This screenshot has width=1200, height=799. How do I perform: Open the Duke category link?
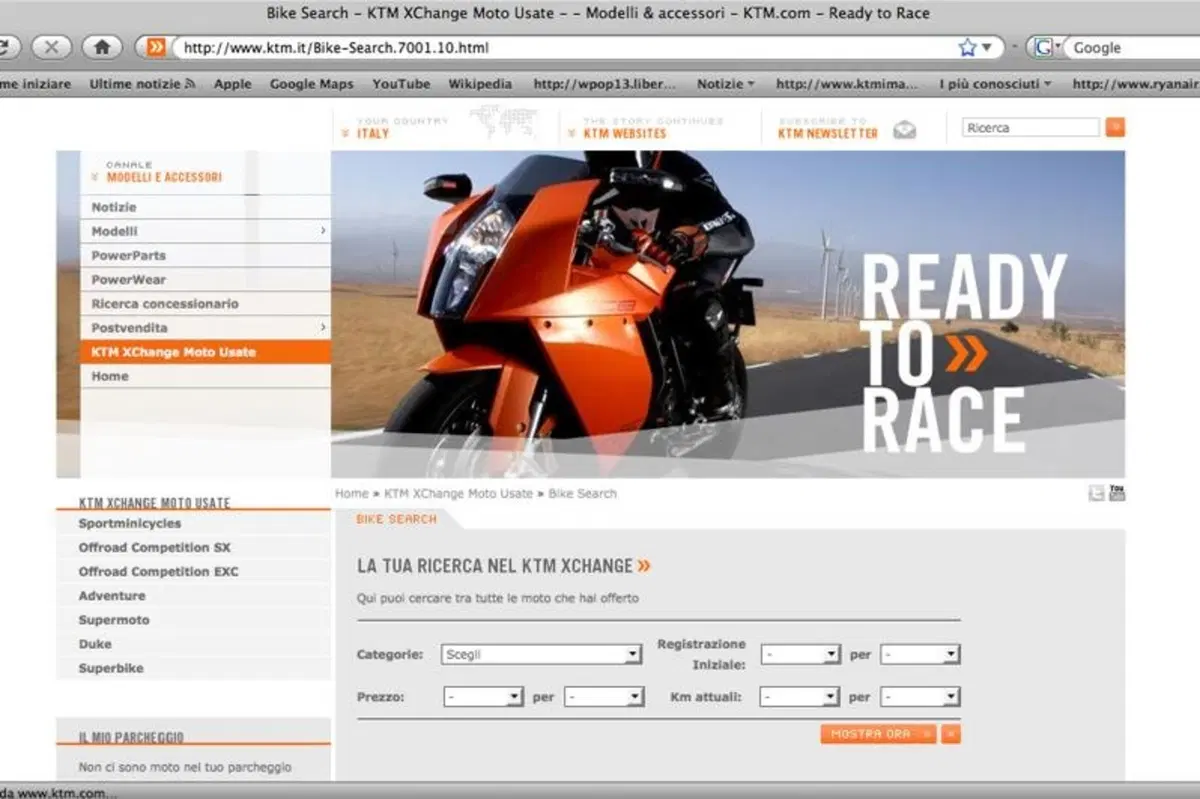point(95,644)
